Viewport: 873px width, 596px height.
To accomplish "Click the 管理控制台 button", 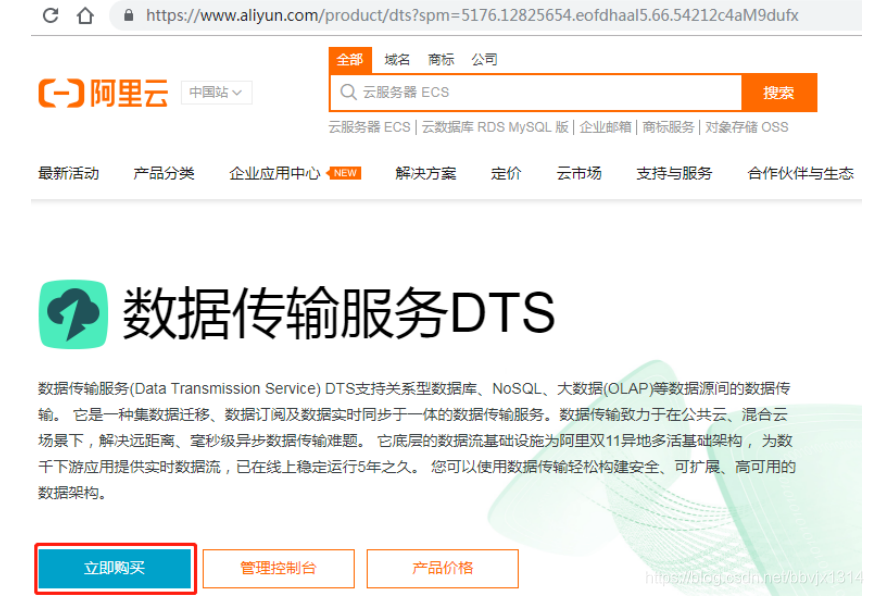I will pos(278,568).
